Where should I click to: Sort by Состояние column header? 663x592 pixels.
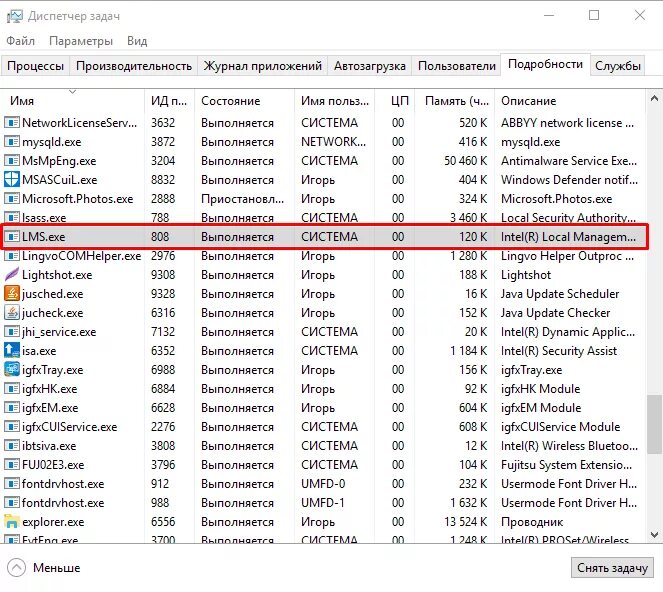point(244,101)
